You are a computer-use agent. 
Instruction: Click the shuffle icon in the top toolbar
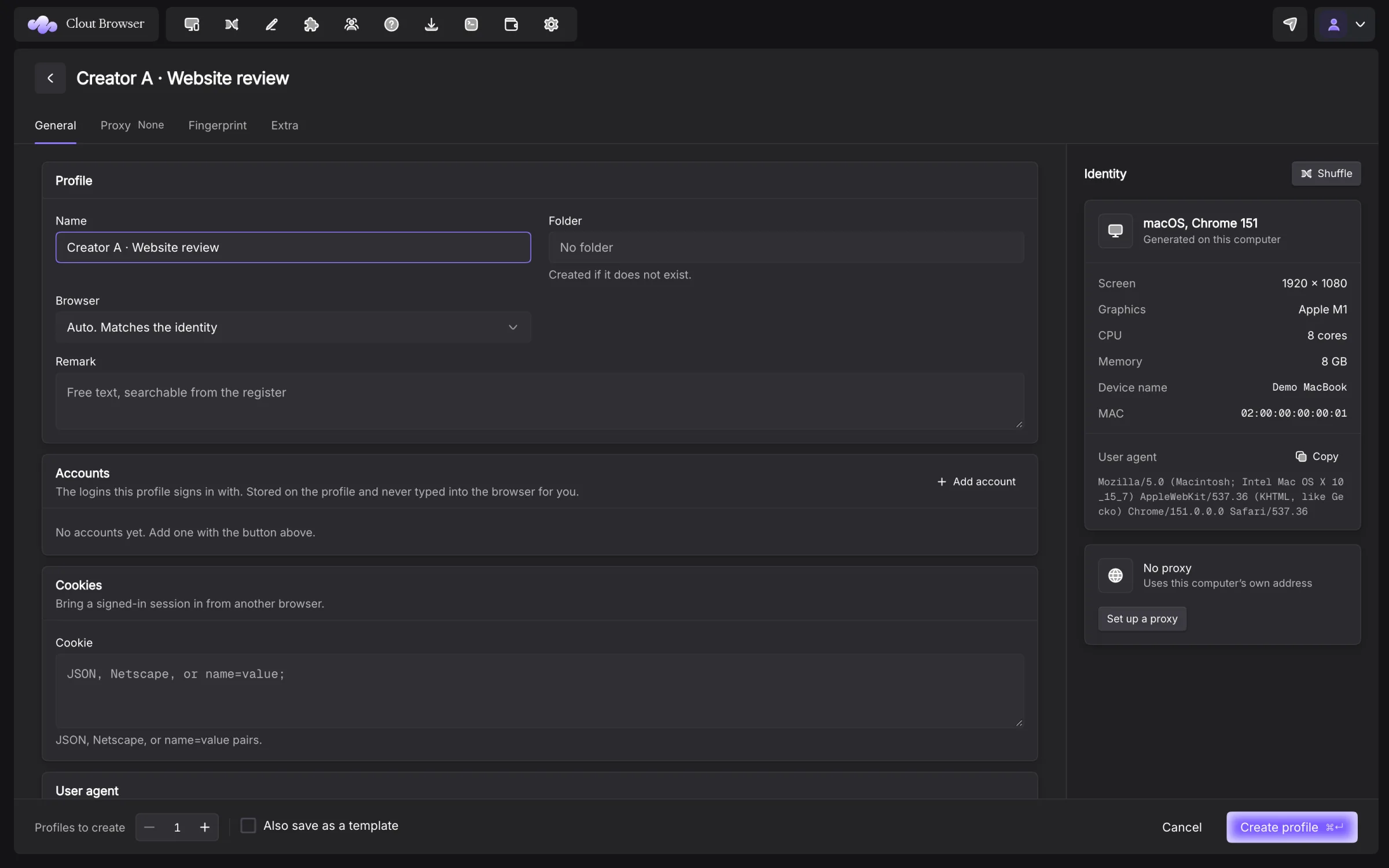click(231, 24)
